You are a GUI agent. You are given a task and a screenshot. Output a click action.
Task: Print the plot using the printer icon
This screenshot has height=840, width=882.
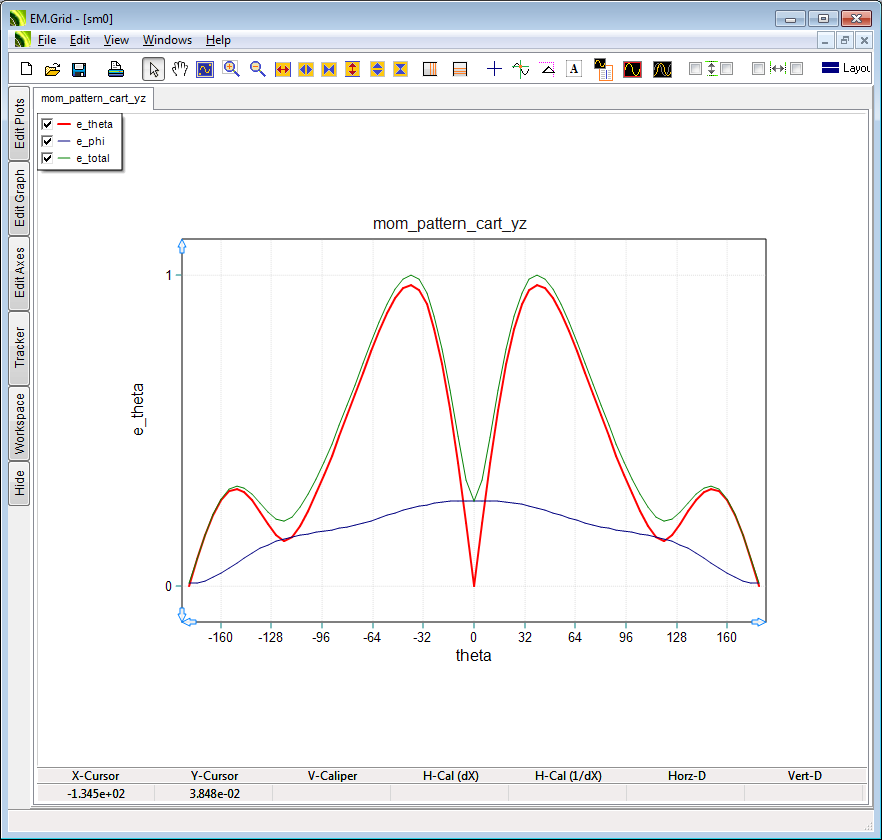[116, 69]
